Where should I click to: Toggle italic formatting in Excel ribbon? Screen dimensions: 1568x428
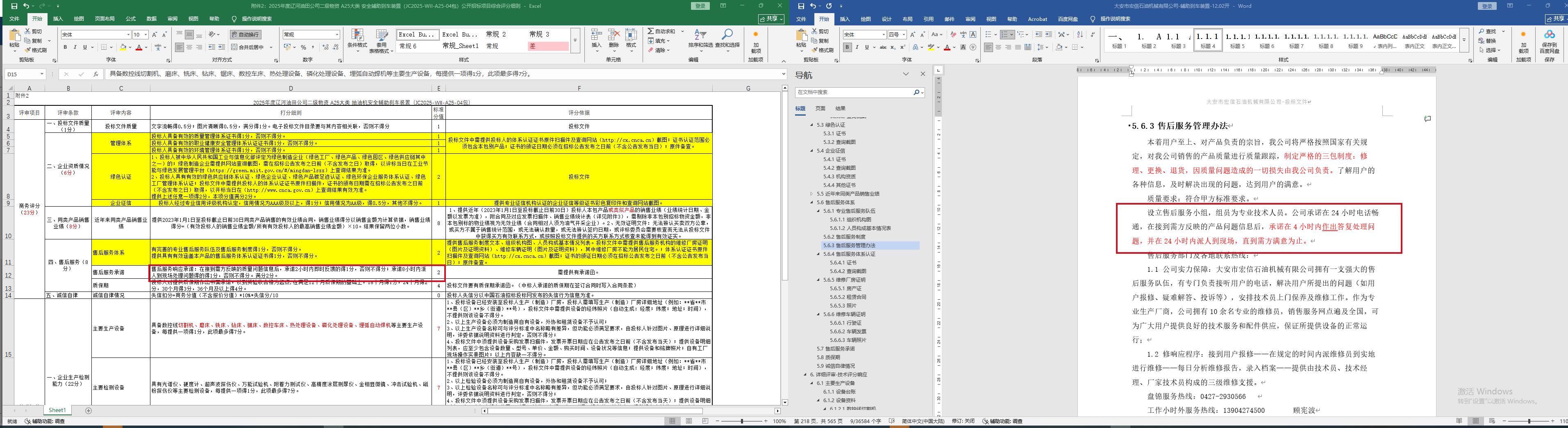coord(75,48)
